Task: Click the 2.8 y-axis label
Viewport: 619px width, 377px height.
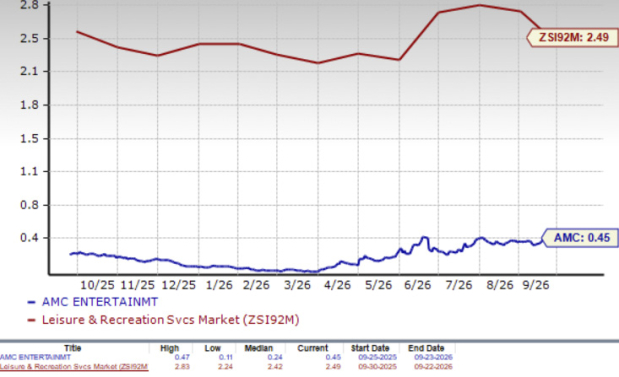Action: point(30,5)
